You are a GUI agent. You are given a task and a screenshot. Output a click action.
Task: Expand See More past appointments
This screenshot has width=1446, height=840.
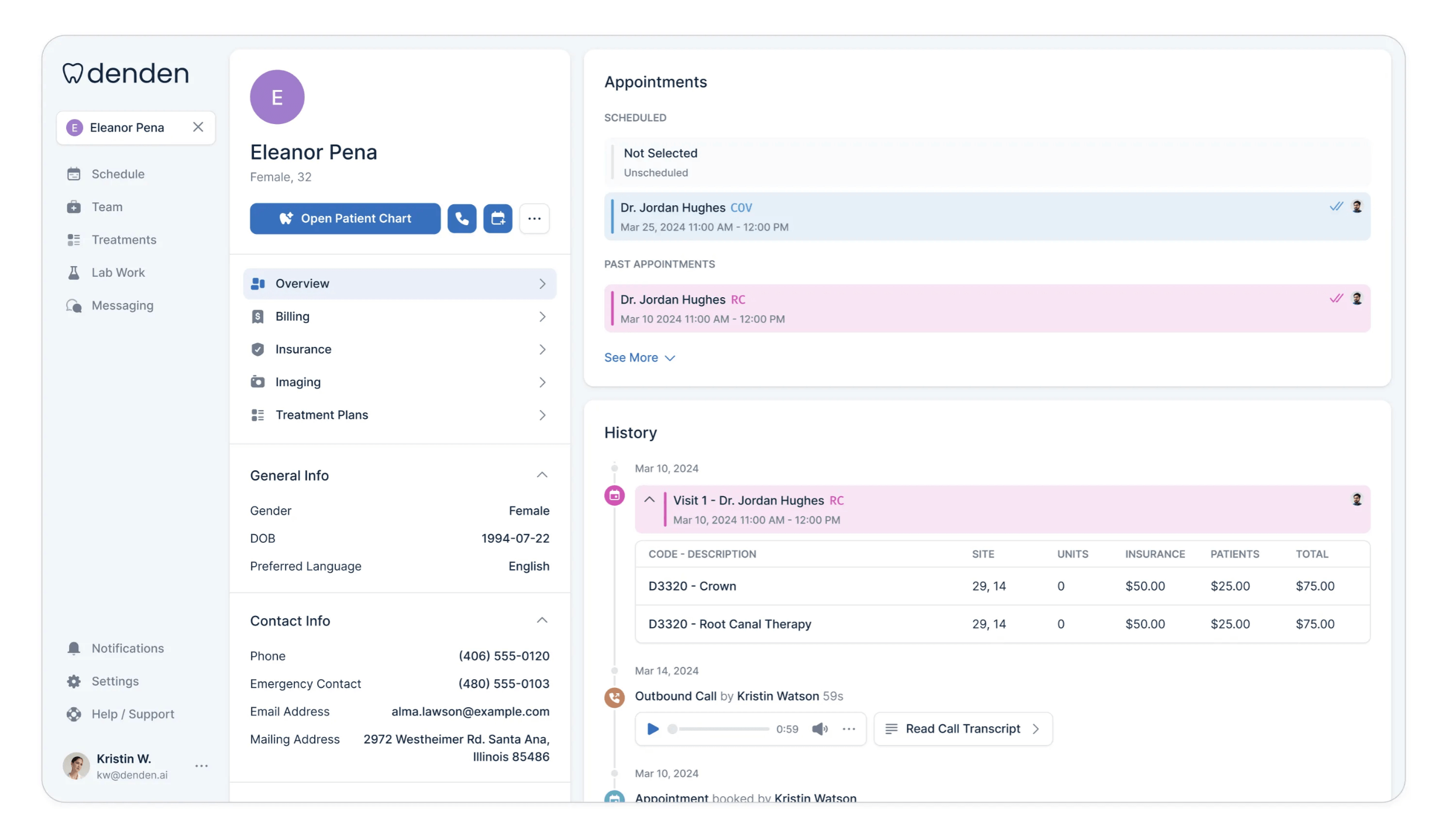point(639,357)
